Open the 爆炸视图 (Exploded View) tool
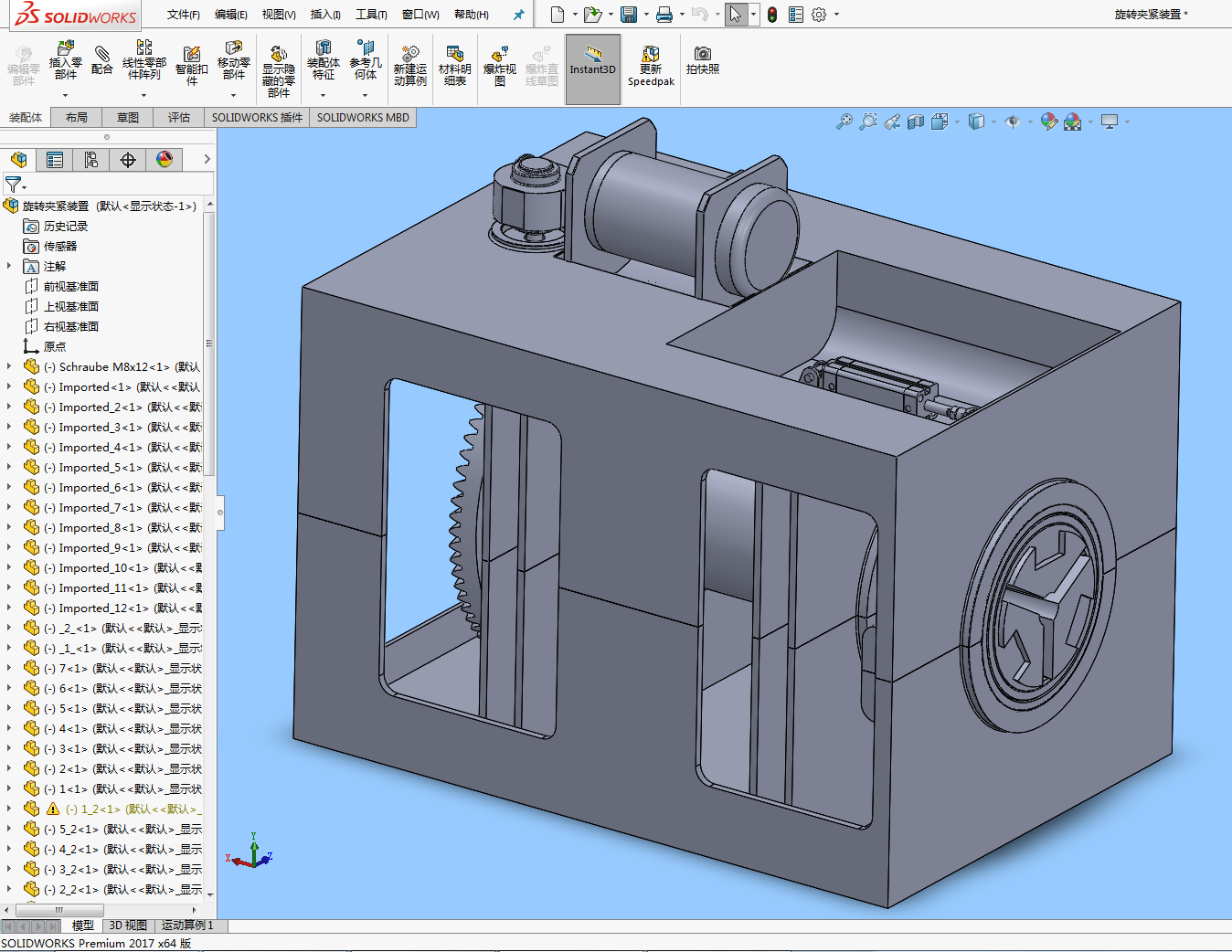1232x952 pixels. [499, 58]
